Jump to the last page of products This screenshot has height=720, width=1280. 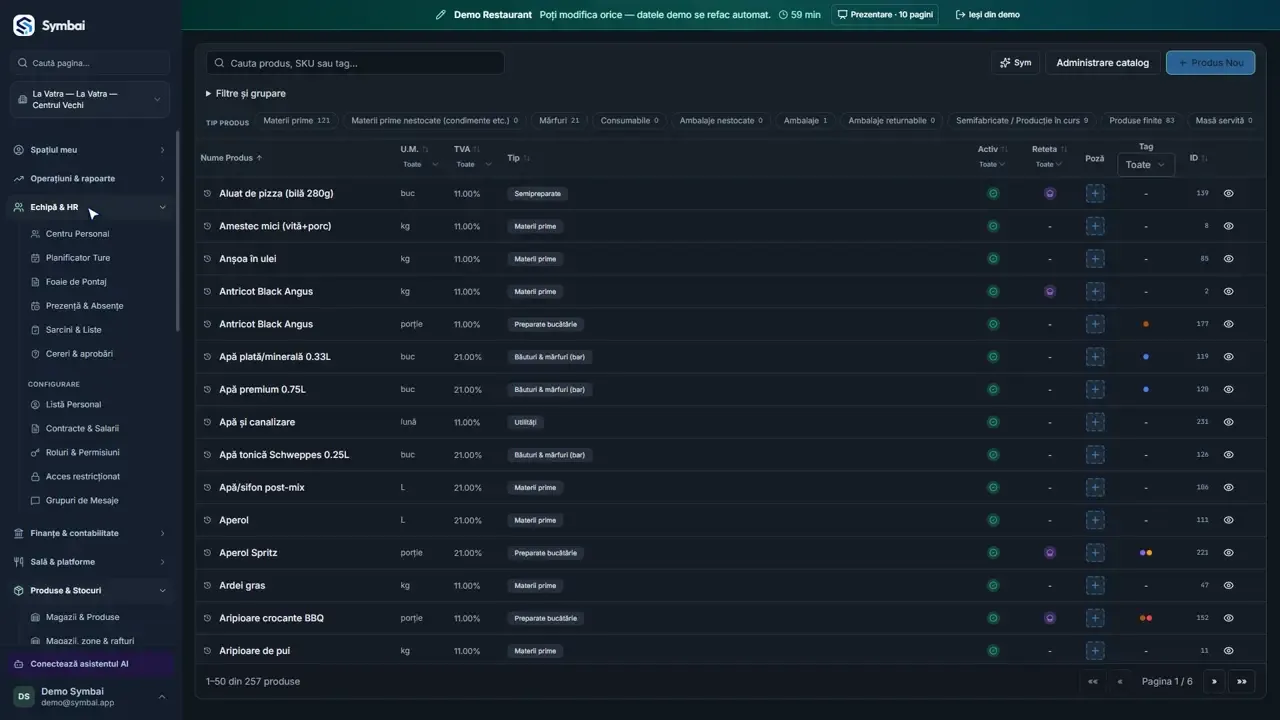1242,682
